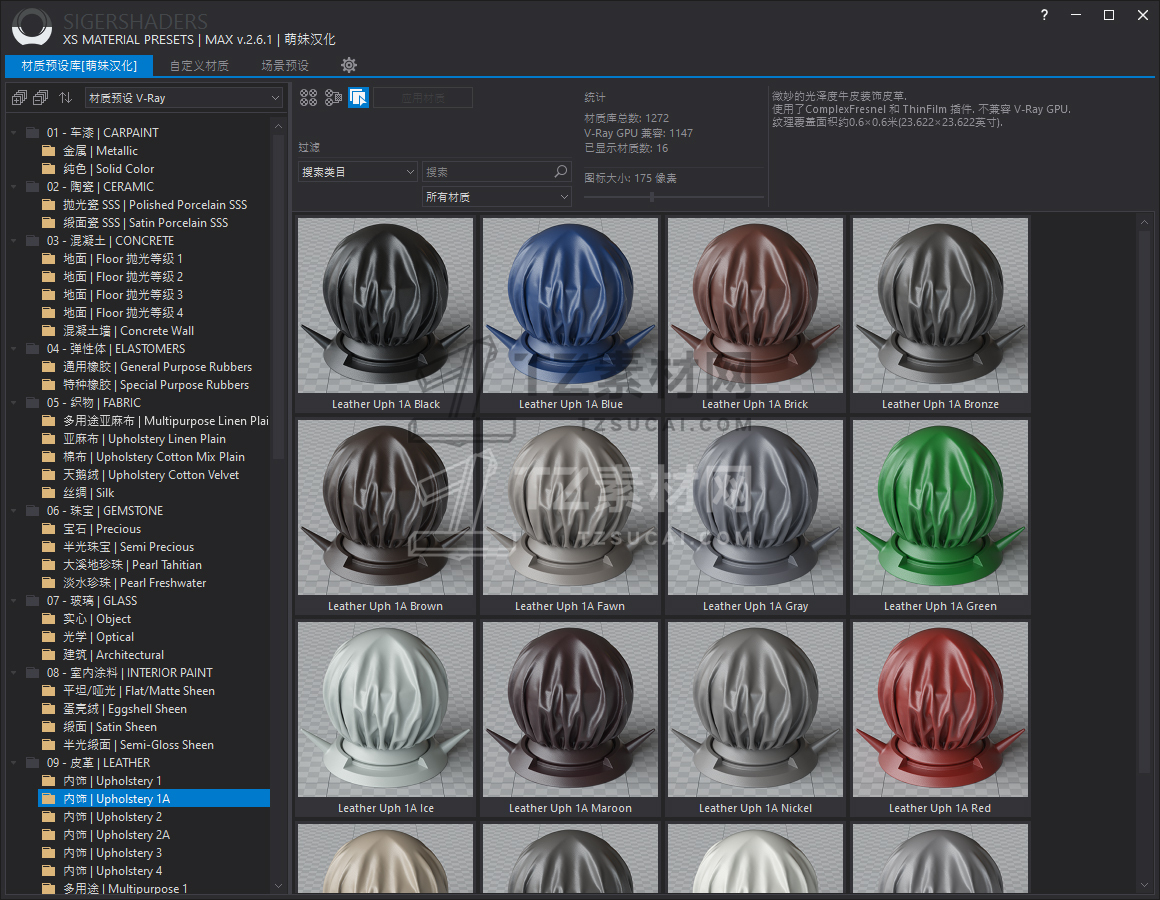This screenshot has height=900, width=1160.
Task: Collapse the 06 GEMSTONE category arrow
Action: 14,511
